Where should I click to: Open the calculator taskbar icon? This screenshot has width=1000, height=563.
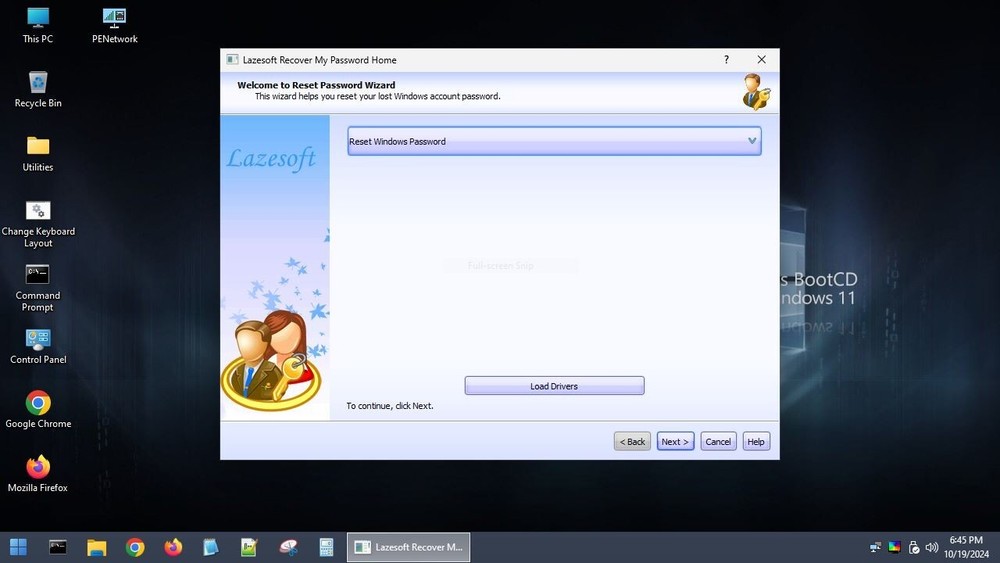(327, 547)
